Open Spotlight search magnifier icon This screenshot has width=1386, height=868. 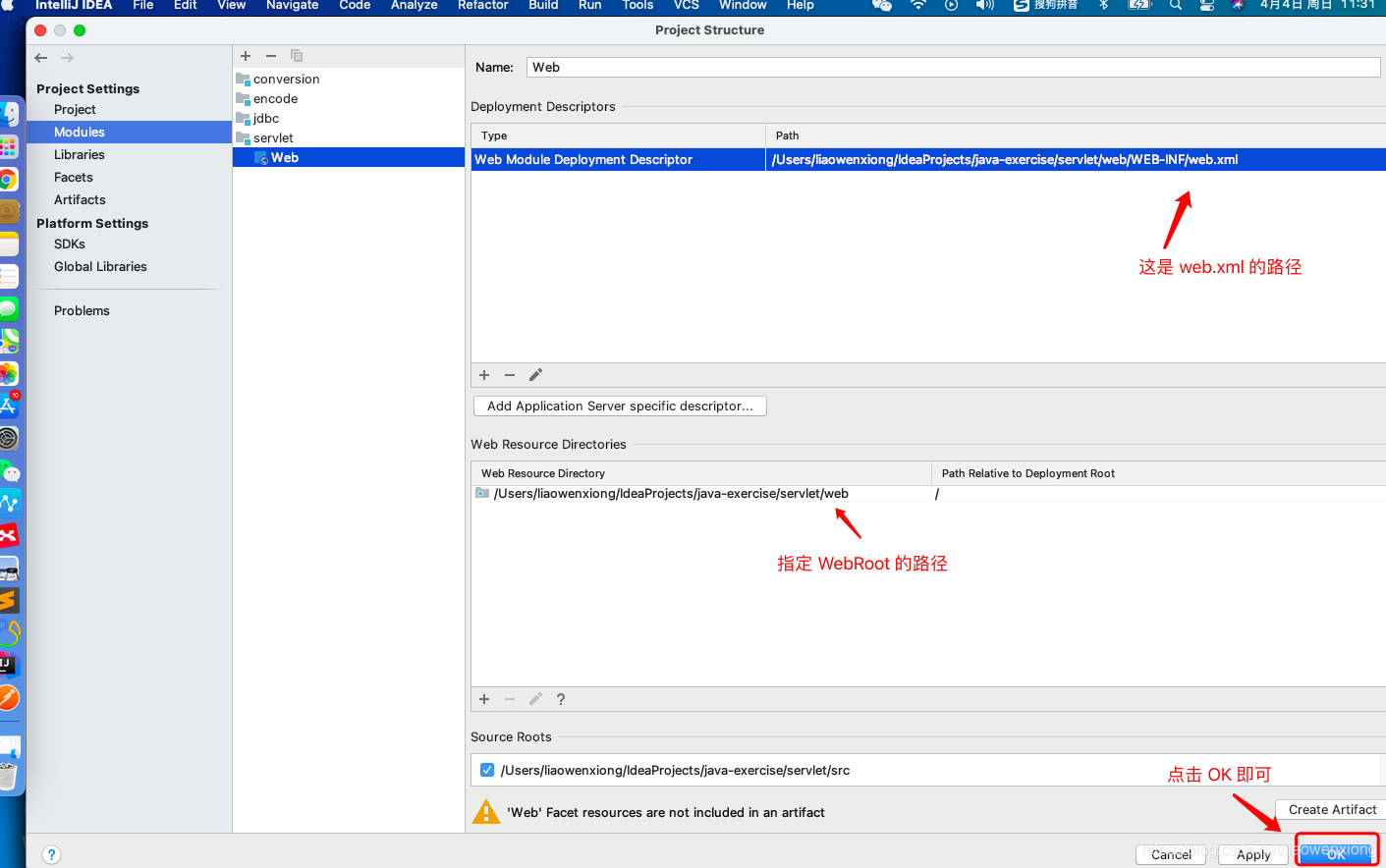(x=1175, y=5)
